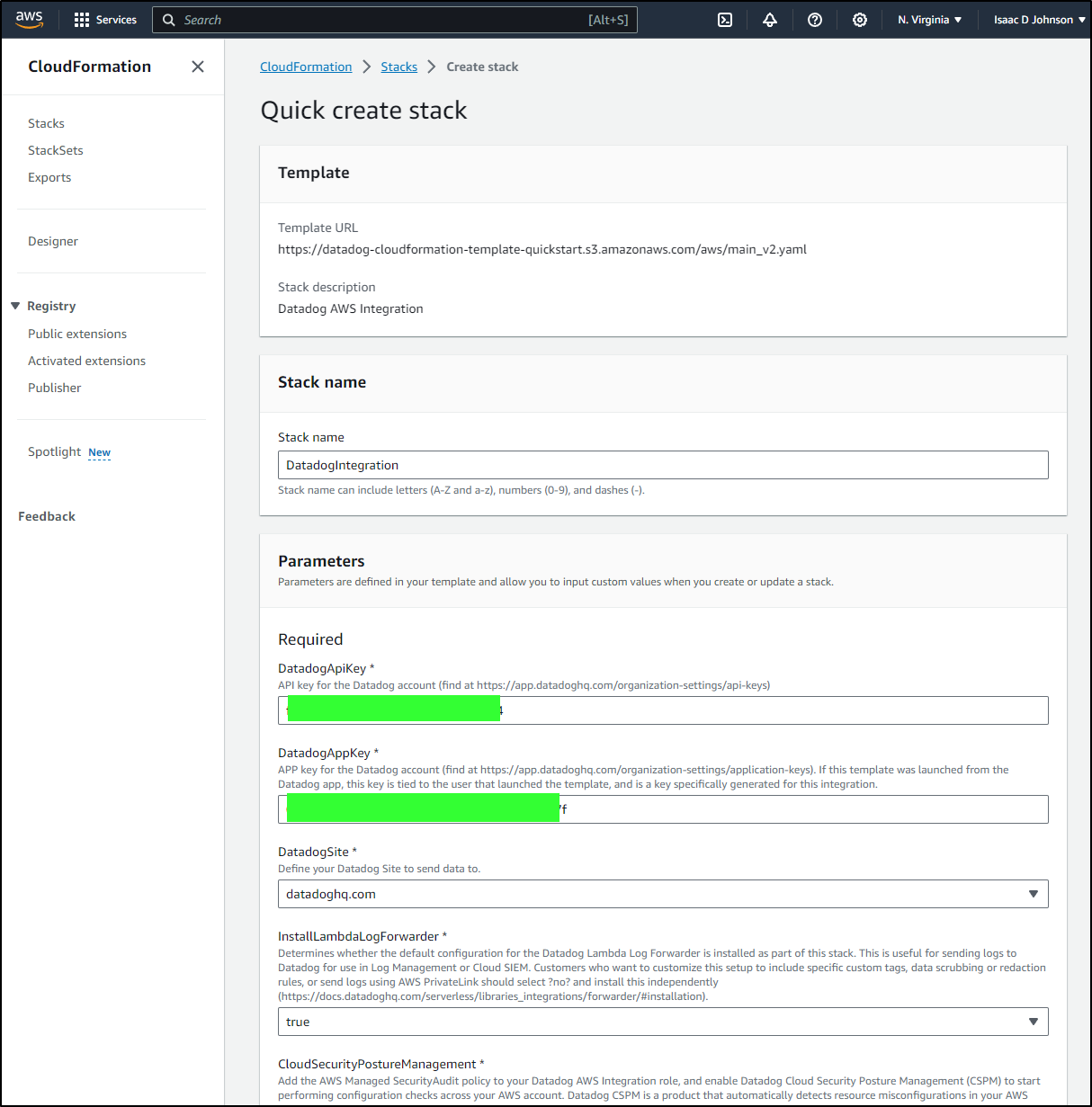Viewport: 1092px width, 1107px height.
Task: Click the 'Quick create stack' heading
Action: (363, 111)
